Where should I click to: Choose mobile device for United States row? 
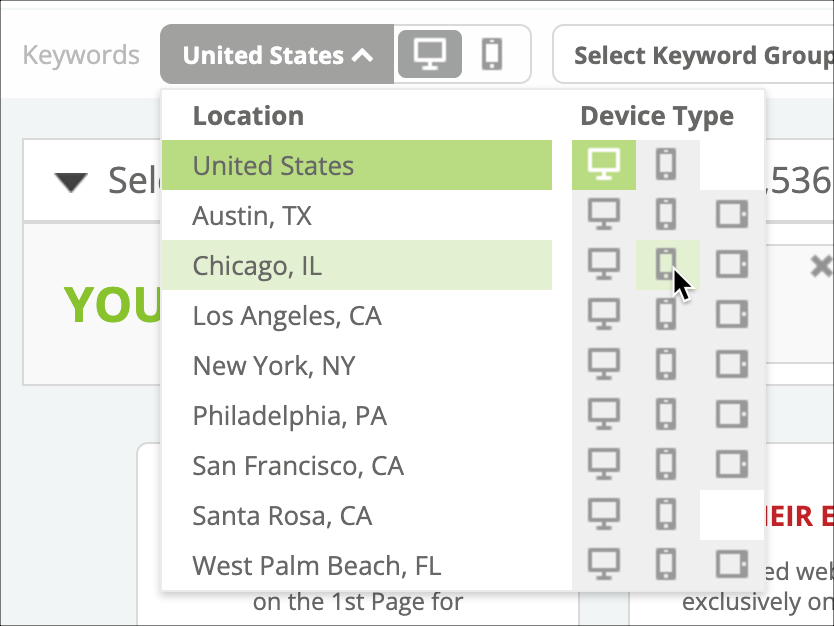click(x=667, y=165)
